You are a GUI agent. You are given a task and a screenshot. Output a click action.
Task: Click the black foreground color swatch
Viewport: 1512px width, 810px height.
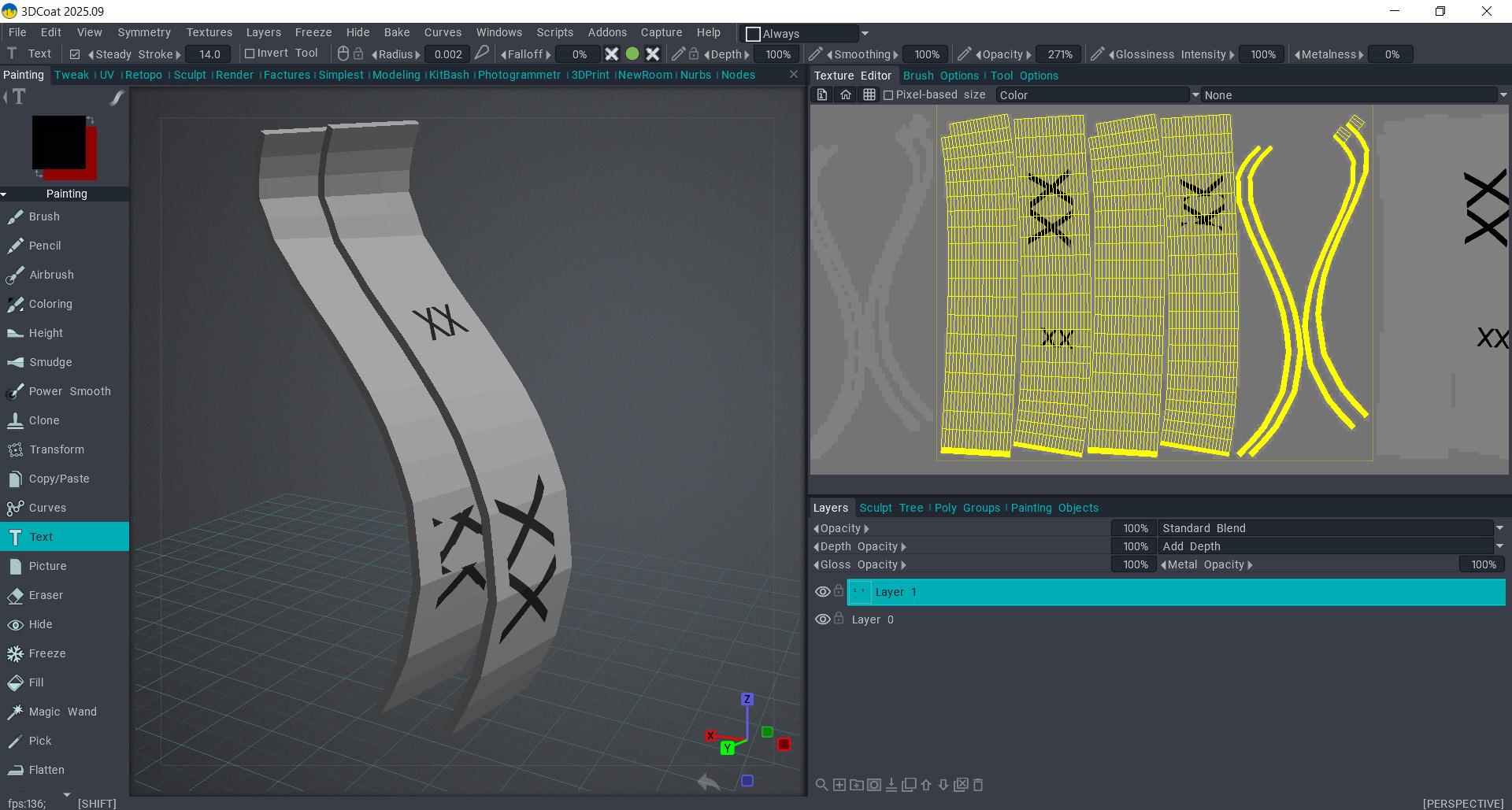[58, 142]
